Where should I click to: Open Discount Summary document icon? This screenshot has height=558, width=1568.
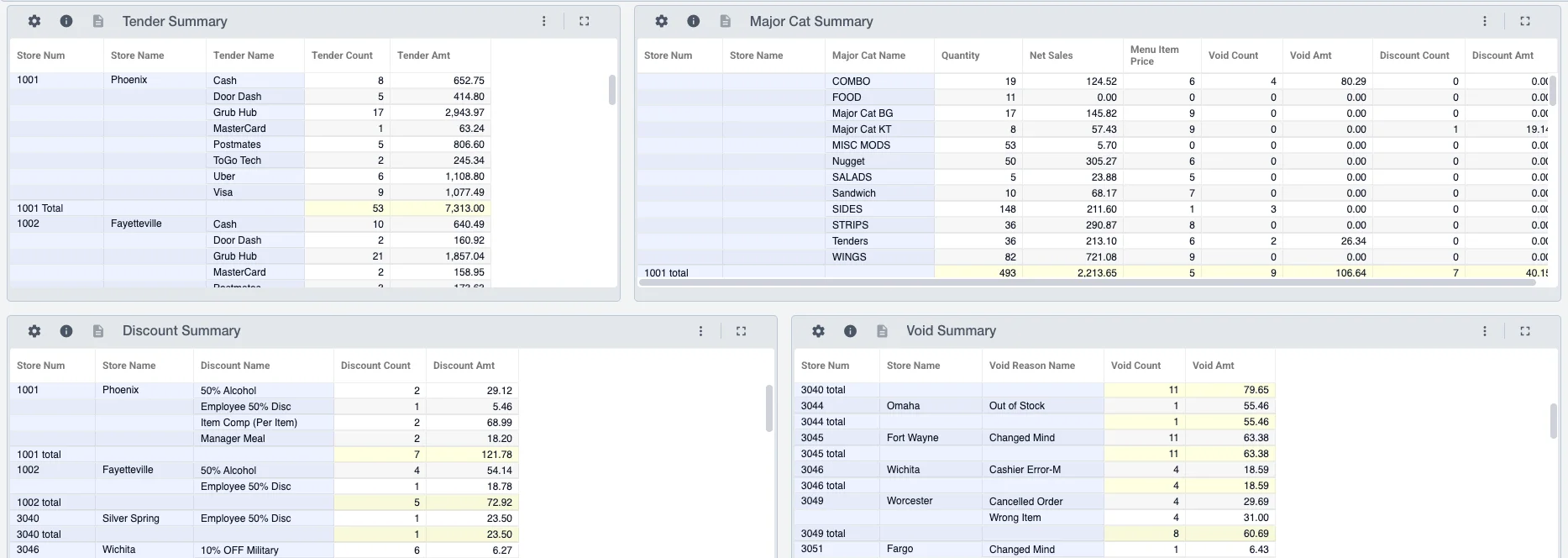tap(98, 331)
